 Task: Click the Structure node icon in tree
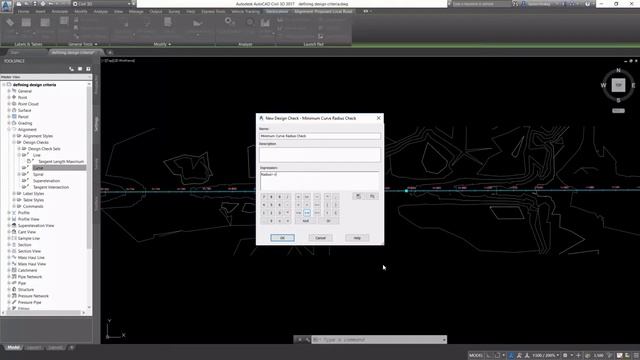coord(14,289)
